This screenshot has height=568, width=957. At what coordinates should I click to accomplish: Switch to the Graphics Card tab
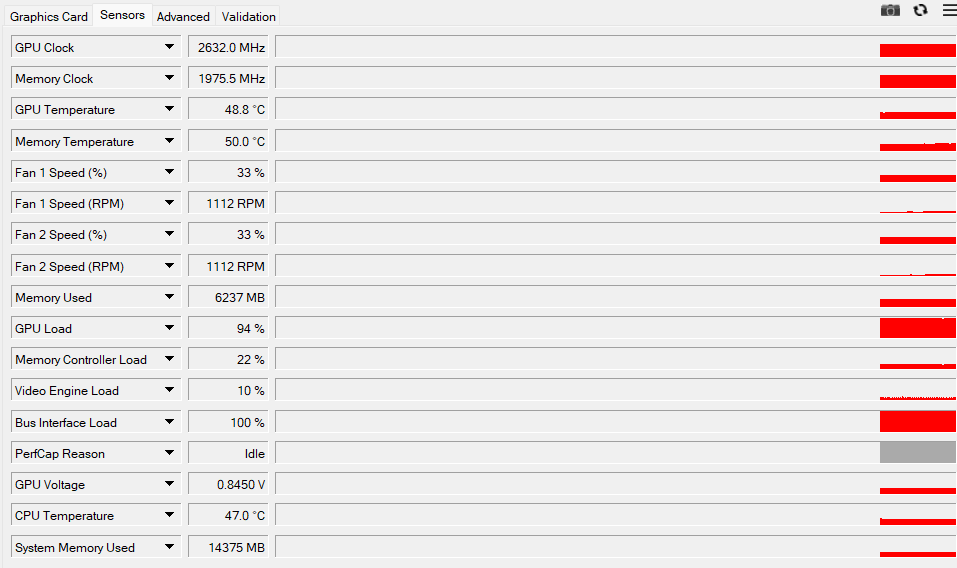(49, 16)
